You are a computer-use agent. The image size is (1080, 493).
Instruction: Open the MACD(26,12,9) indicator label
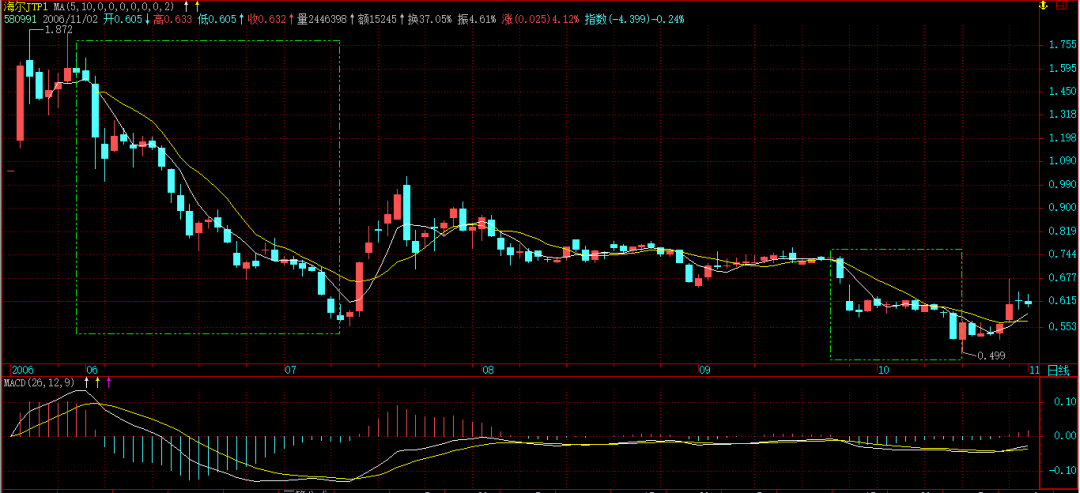tap(41, 383)
